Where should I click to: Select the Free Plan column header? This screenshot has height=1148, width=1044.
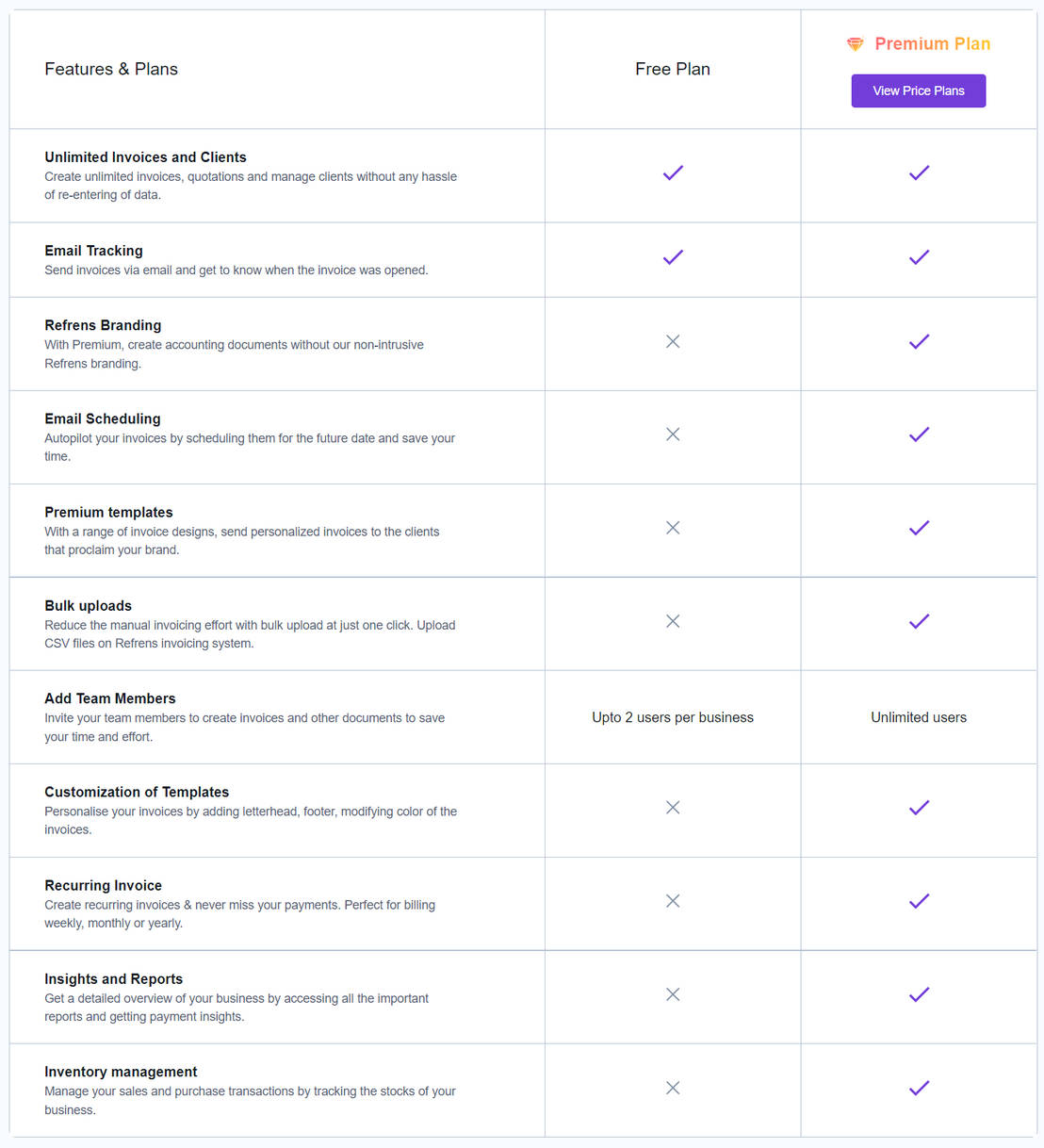pyautogui.click(x=672, y=68)
